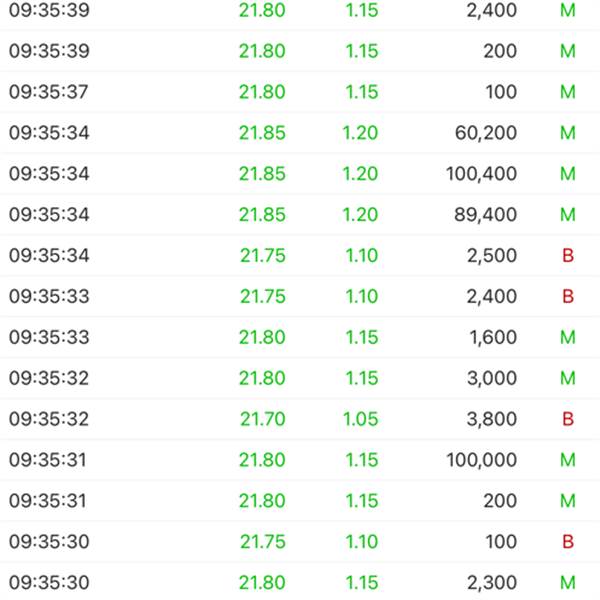Image resolution: width=600 pixels, height=600 pixels.
Task: Select the 09:35:34 trade with volume 60,200
Action: pos(300,133)
